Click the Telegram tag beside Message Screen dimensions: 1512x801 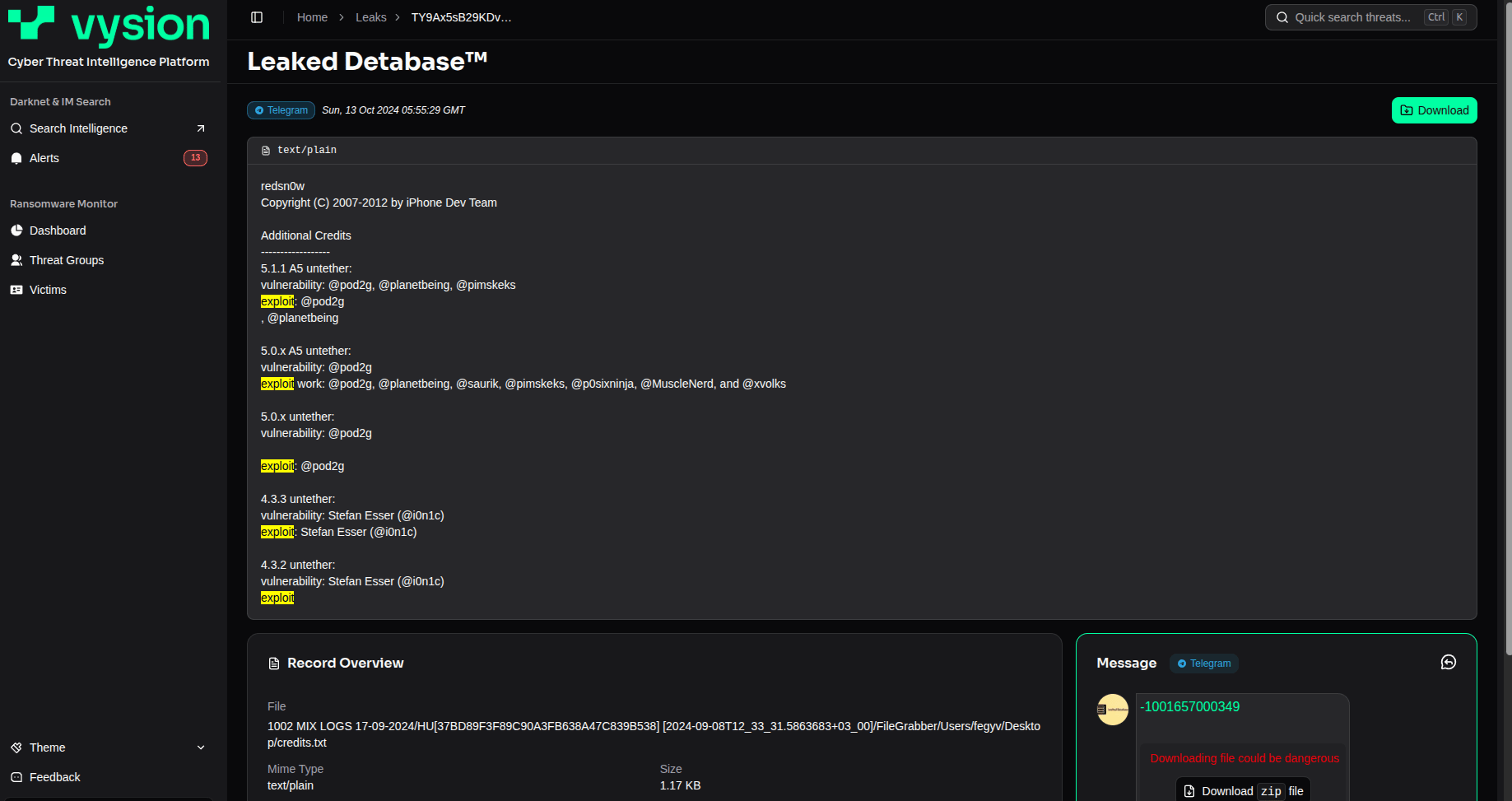click(x=1203, y=664)
